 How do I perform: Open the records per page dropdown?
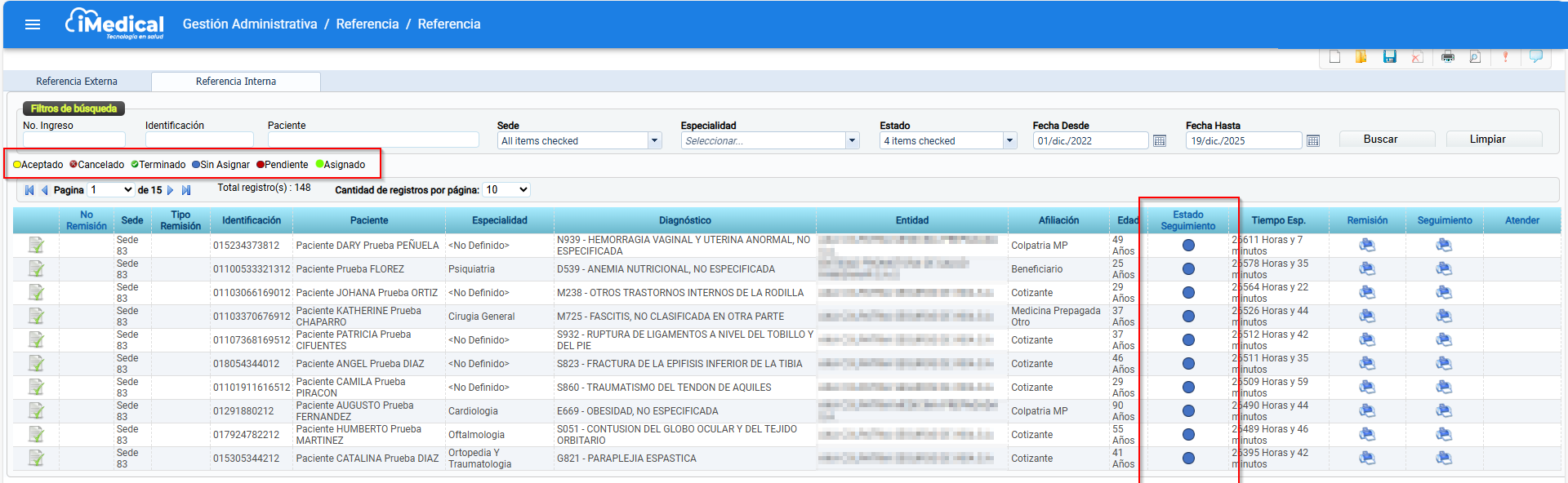pyautogui.click(x=506, y=190)
